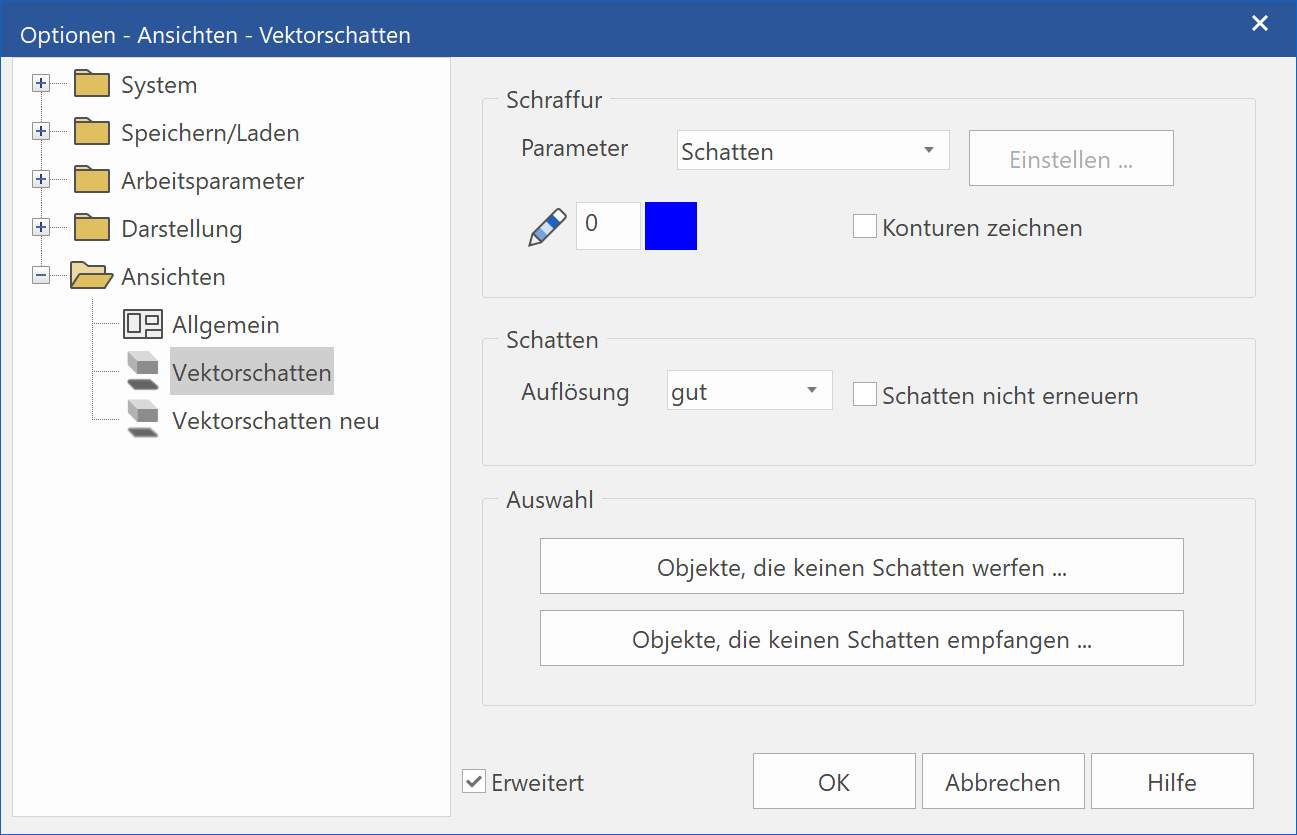Click Objekte, die keinen Schatten werfen
Viewport: 1297px width, 835px height.
862,566
